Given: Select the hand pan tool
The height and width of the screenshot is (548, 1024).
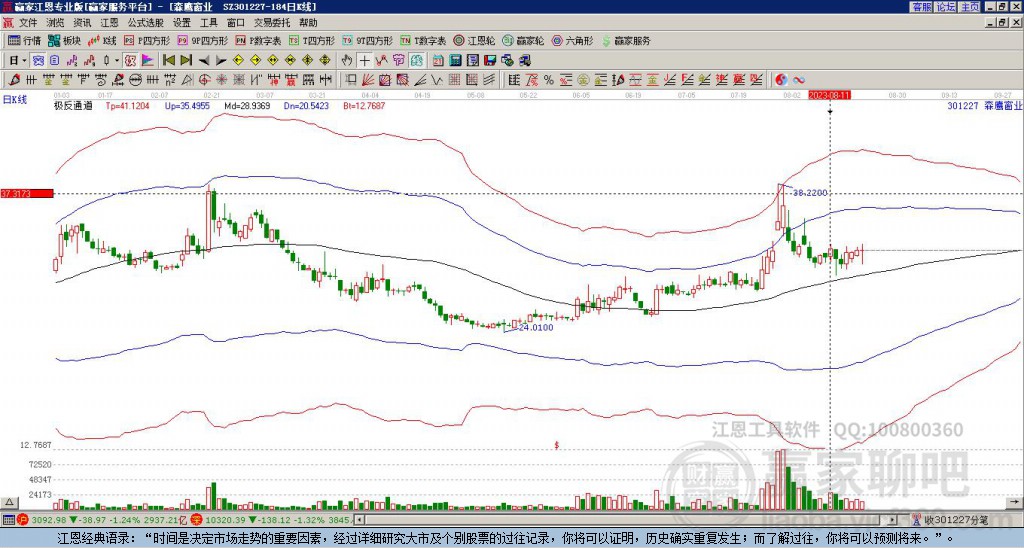Looking at the screenshot, I should [x=347, y=61].
